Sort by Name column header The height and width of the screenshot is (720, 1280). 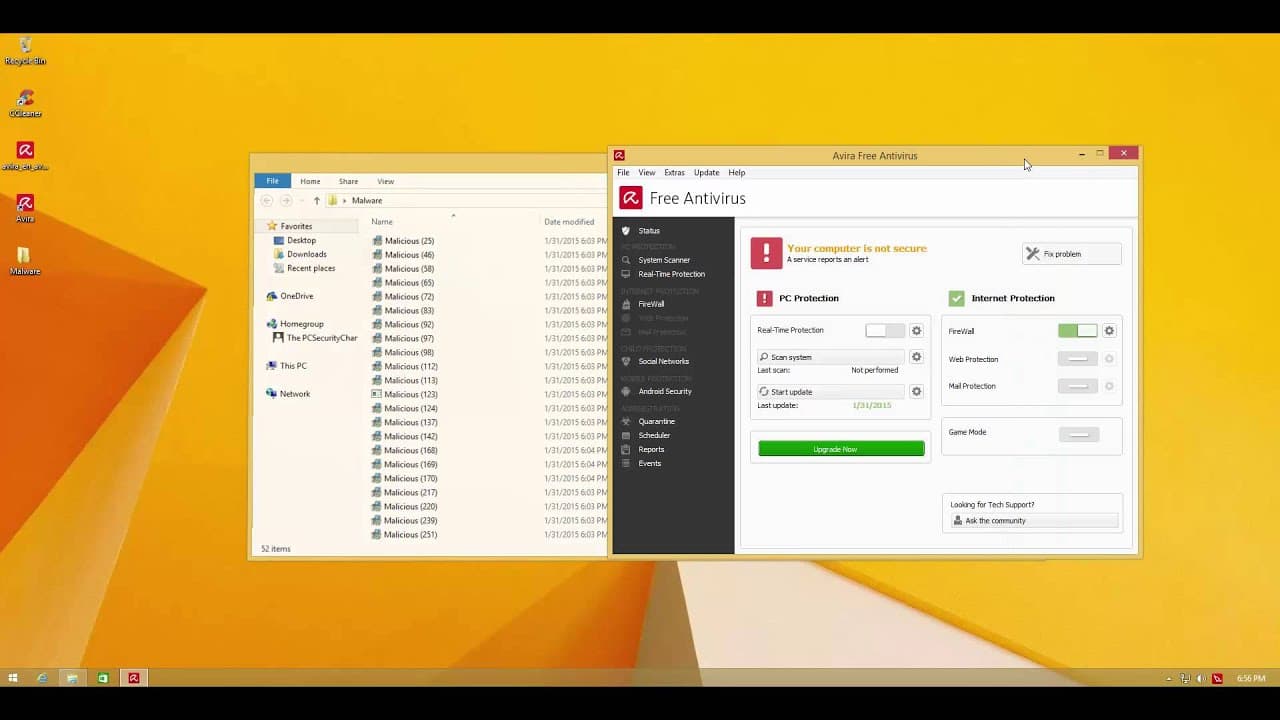pyautogui.click(x=382, y=222)
